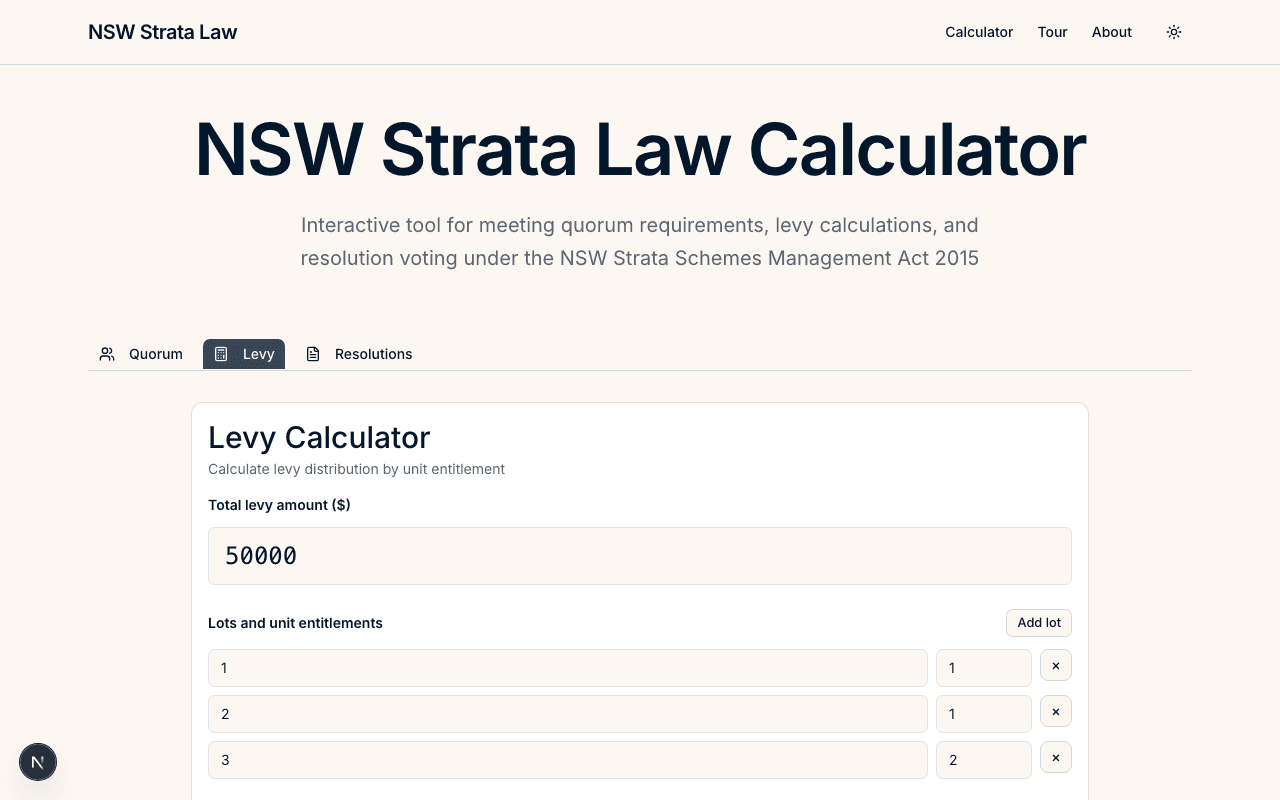
Task: Click the 'NSW Strata Law Calculator' main title
Action: (x=640, y=150)
